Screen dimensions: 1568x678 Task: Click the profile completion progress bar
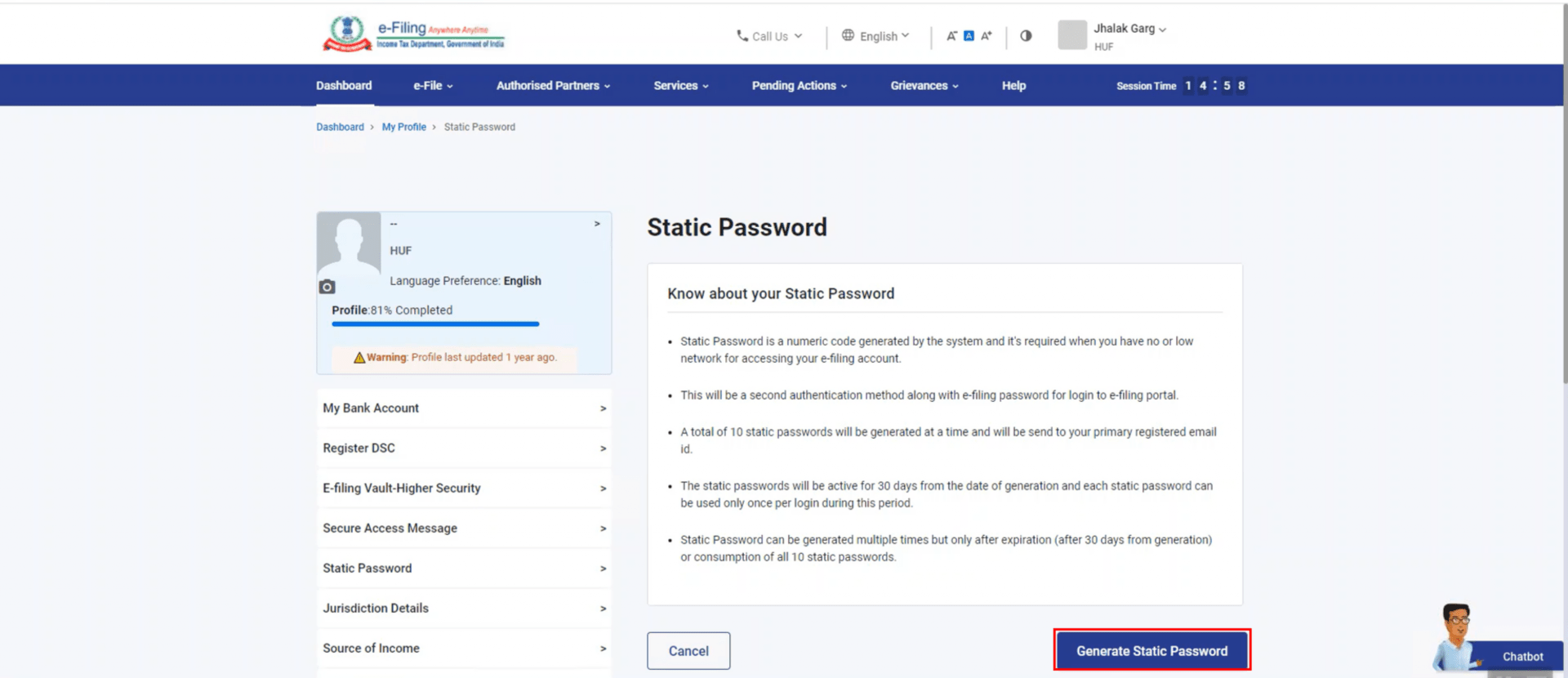point(435,324)
